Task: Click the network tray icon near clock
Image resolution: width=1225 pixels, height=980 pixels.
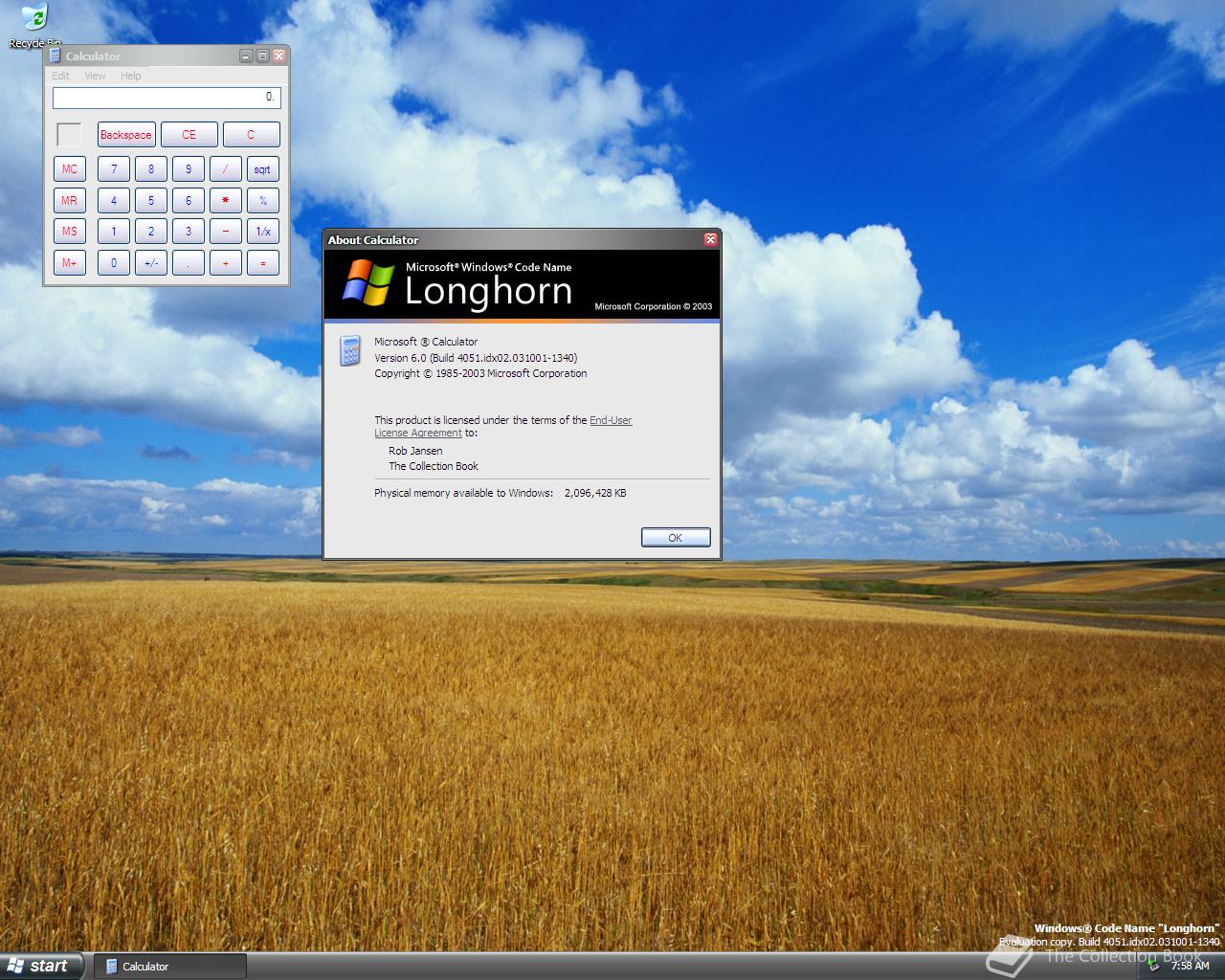Action: point(1154,966)
